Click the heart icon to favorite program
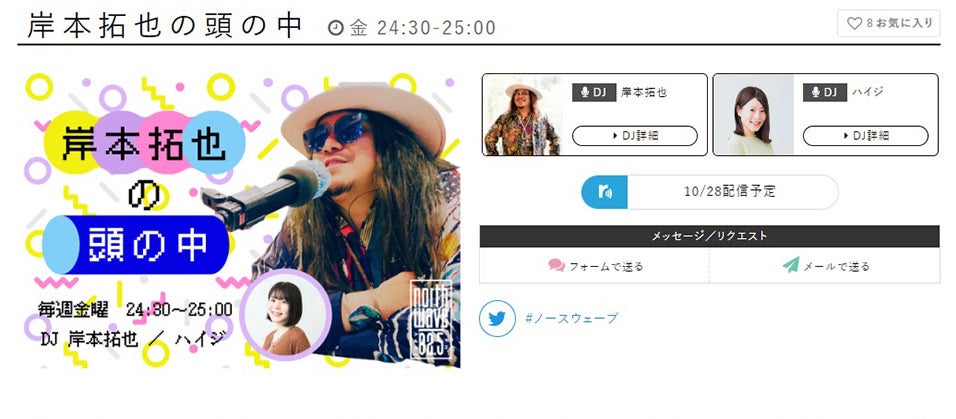Viewport: 956px width, 419px height. (x=854, y=23)
